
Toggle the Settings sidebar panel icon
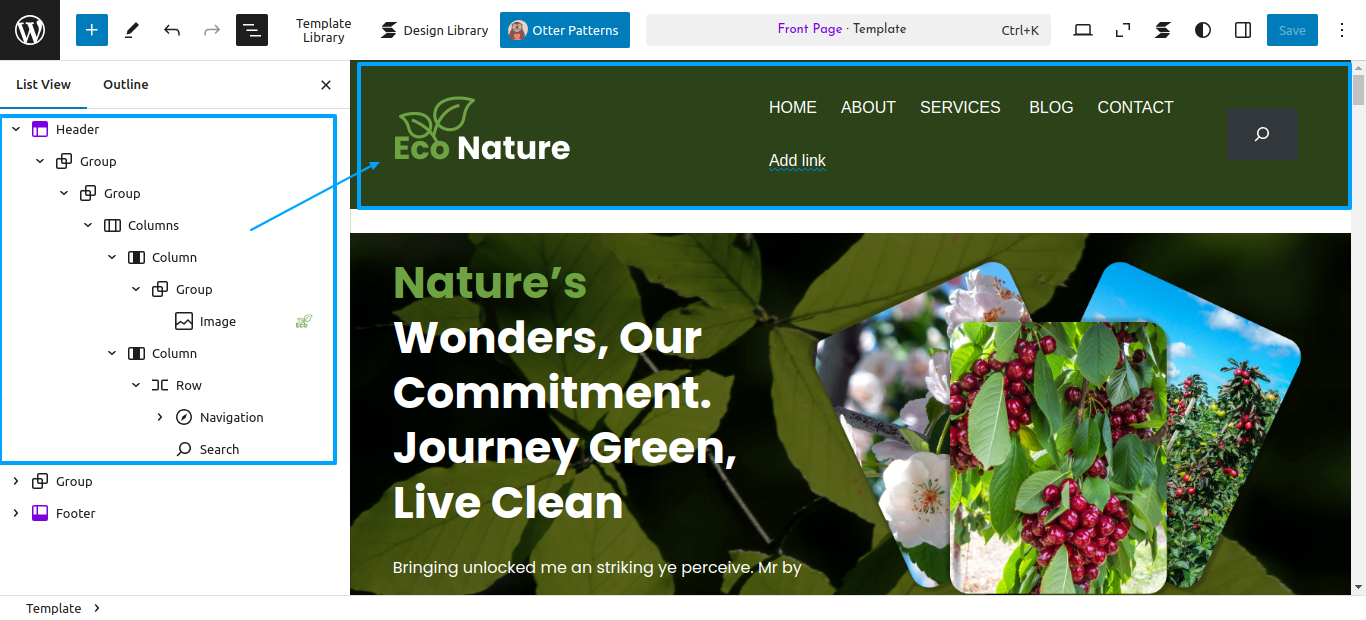(x=1243, y=30)
